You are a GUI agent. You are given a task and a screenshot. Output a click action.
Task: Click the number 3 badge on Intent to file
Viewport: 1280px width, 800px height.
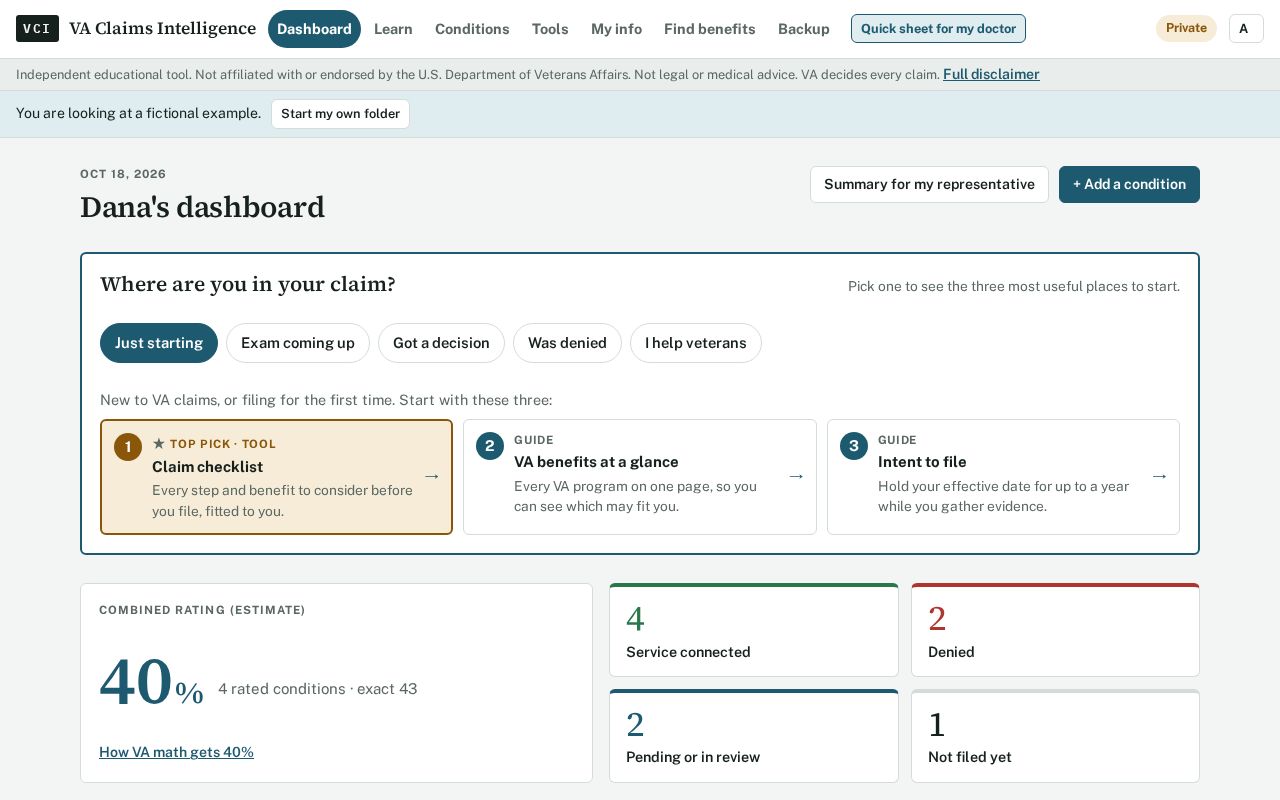click(x=854, y=446)
